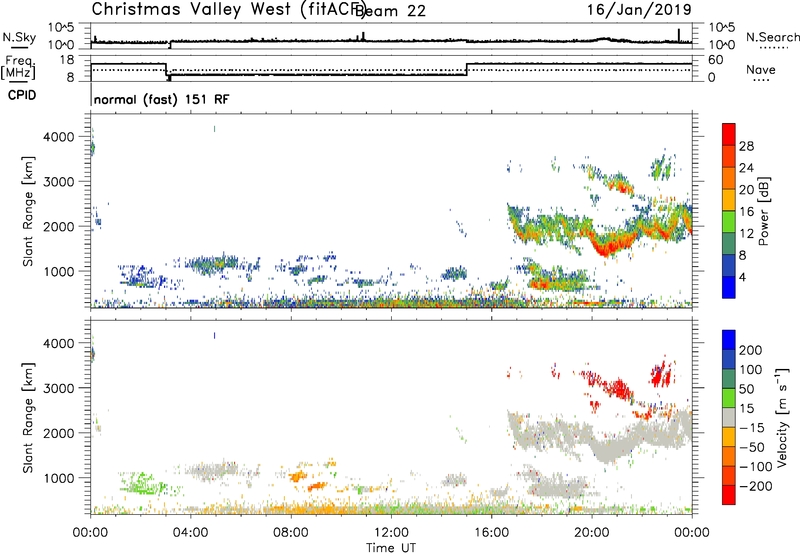This screenshot has height=554, width=800.
Task: Click the red bottom segment of Velocity colorbar
Action: 729,495
